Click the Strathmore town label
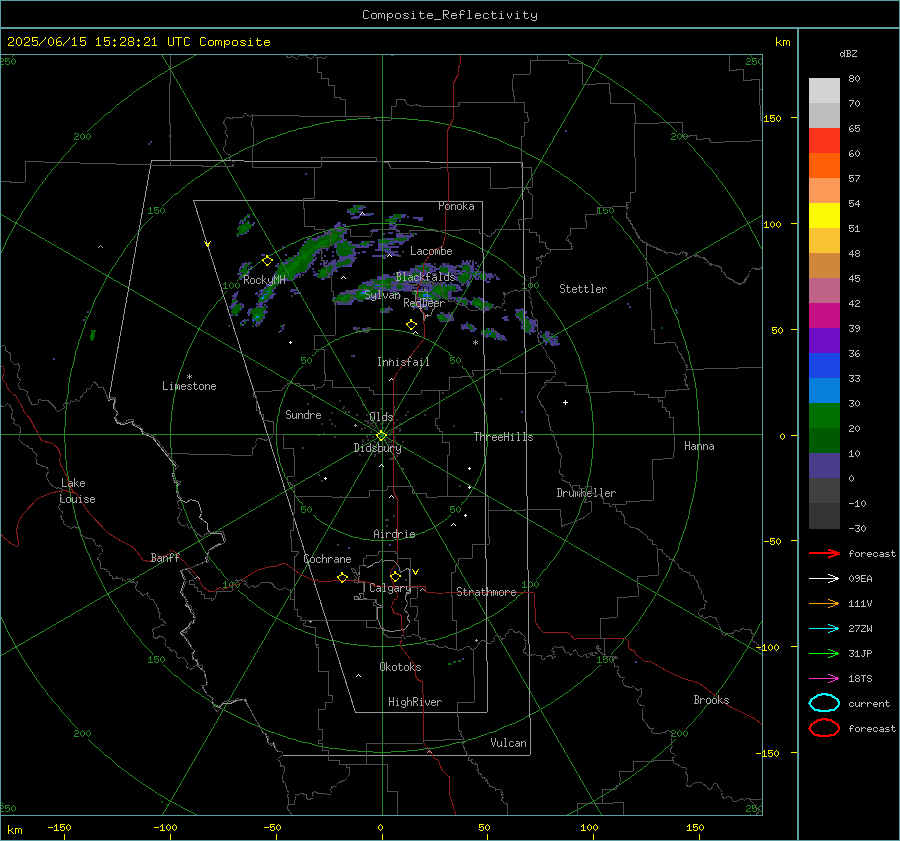 486,592
